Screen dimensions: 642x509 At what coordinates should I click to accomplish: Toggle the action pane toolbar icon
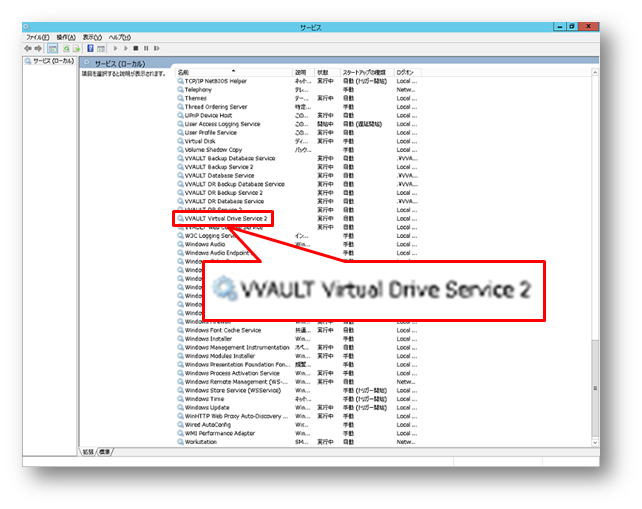[101, 48]
